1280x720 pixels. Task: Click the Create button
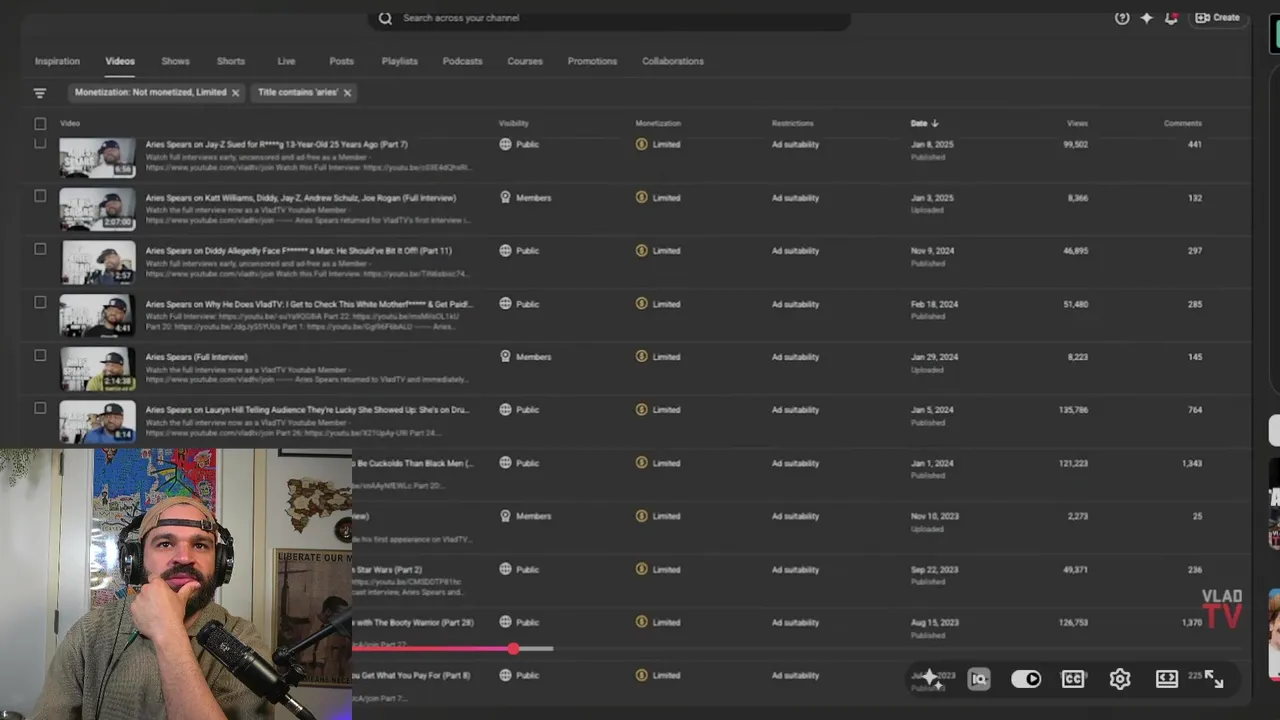[x=1217, y=18]
